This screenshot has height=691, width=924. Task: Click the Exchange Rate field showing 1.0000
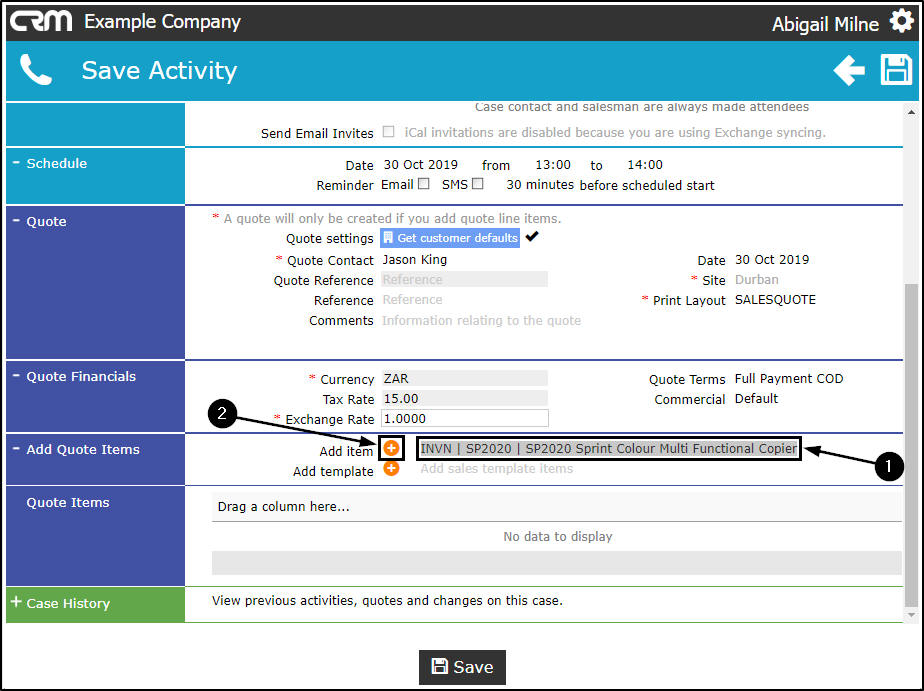pyautogui.click(x=464, y=419)
